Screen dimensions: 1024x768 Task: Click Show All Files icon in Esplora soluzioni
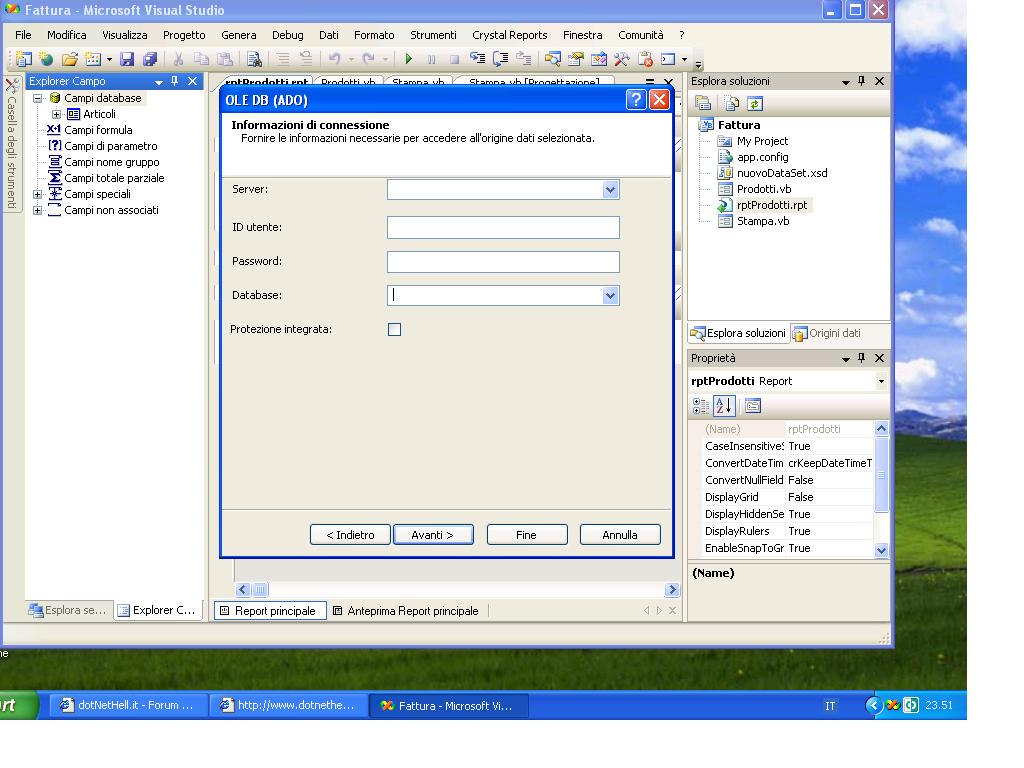click(x=732, y=103)
